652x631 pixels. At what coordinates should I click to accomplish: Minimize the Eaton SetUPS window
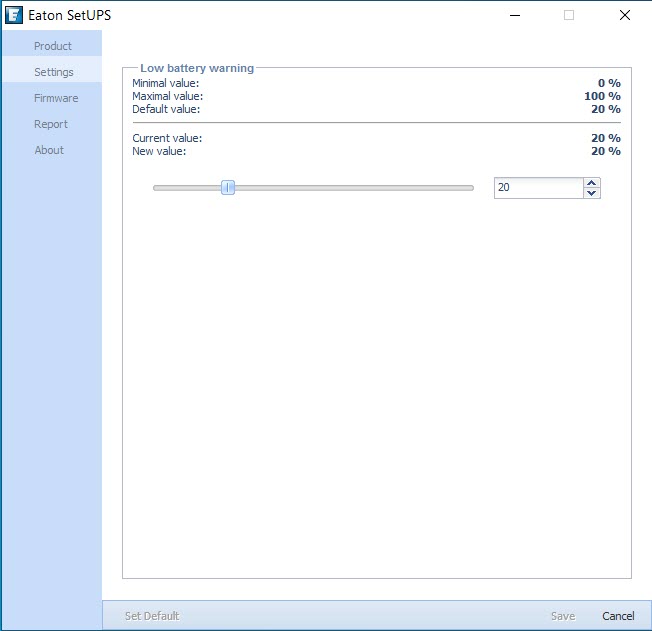coord(515,15)
